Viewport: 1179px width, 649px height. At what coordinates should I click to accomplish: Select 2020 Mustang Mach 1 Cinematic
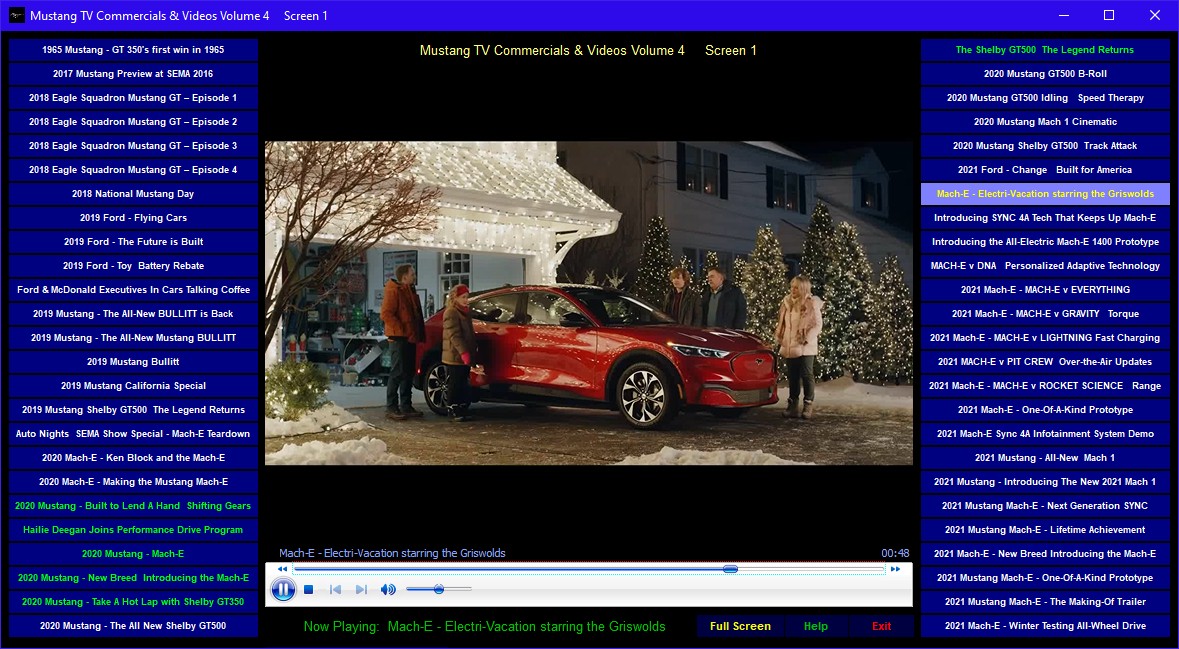tap(1045, 122)
